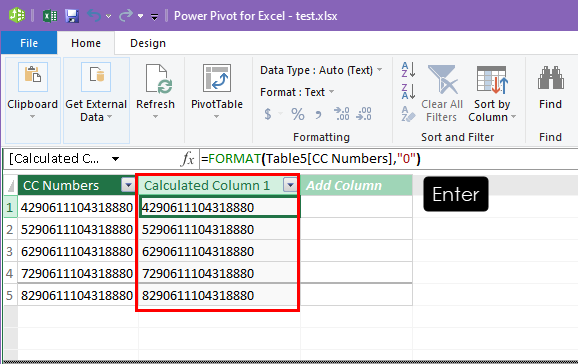
Task: Apply percent format icon
Action: [298, 114]
